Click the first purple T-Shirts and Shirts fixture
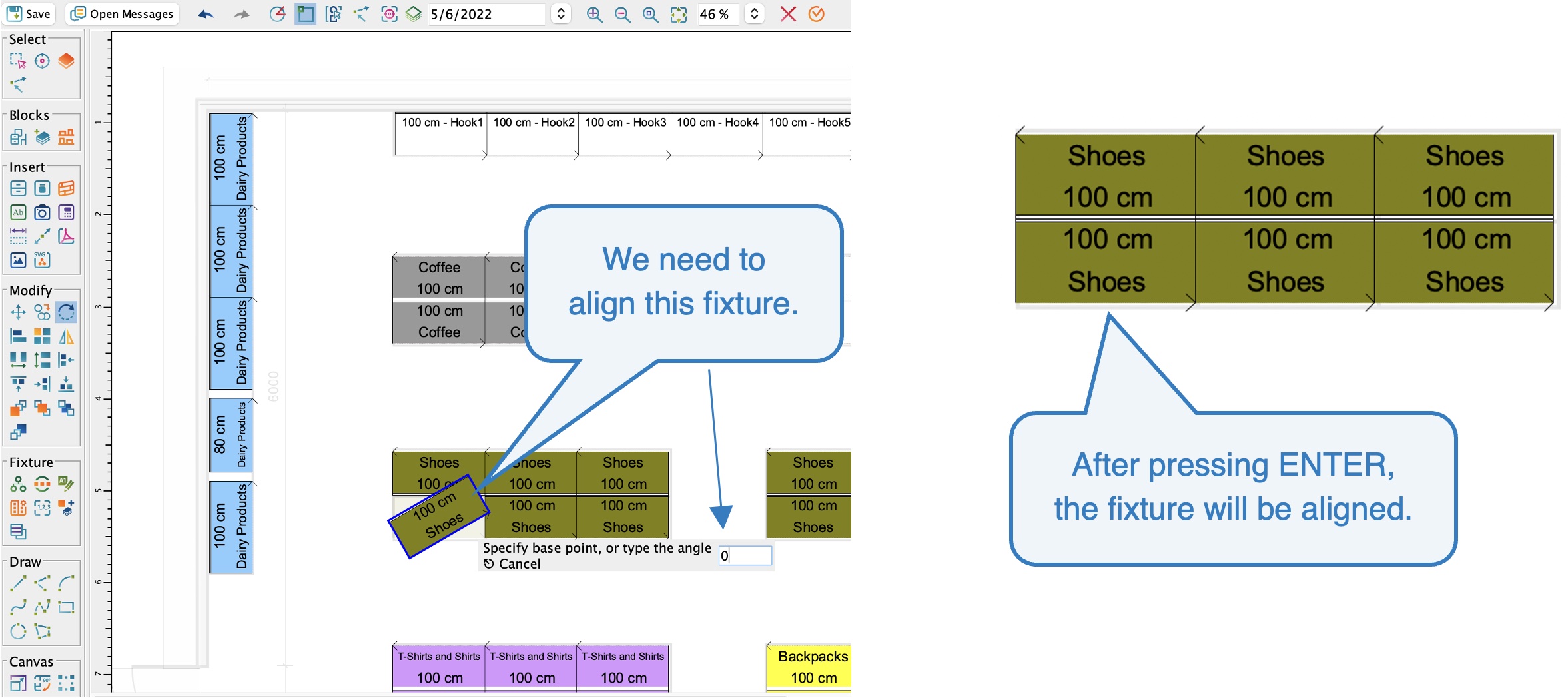Viewport: 1568px width, 698px height. click(438, 667)
